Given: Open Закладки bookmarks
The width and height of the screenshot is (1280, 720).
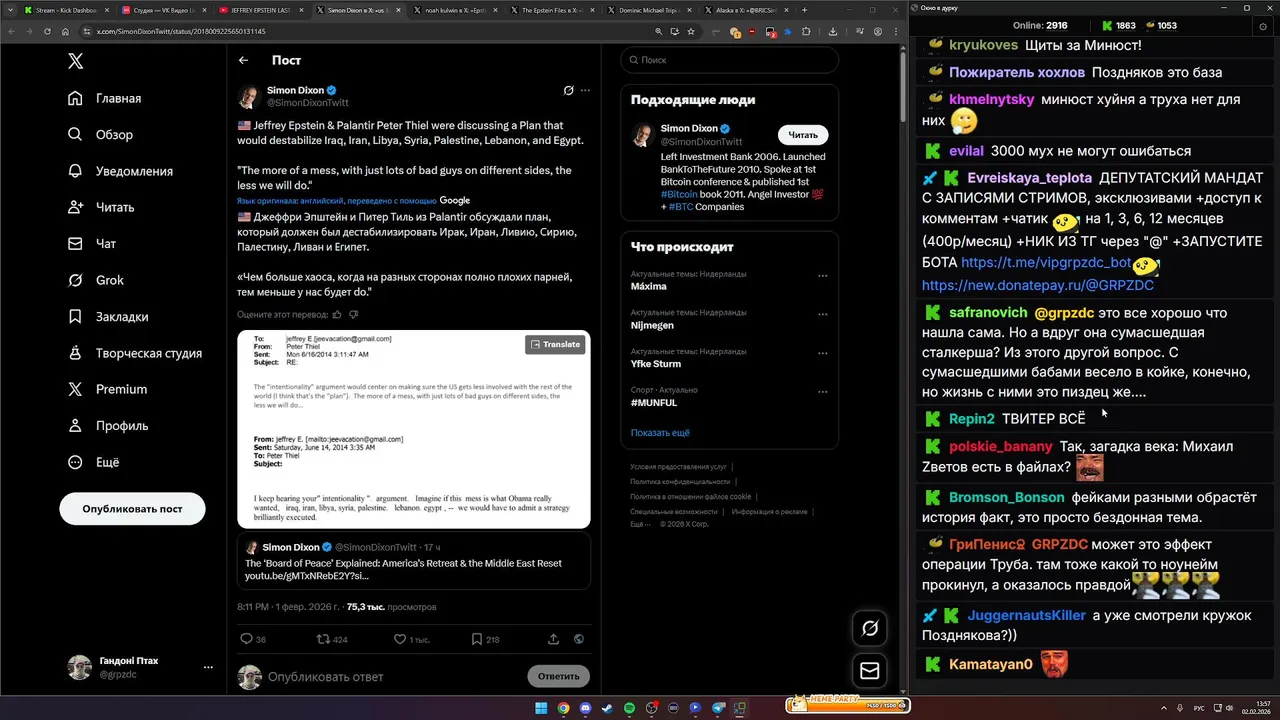Looking at the screenshot, I should 108,316.
